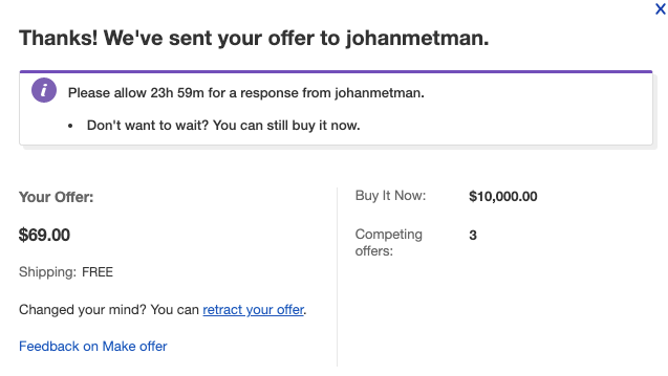Click the Don't want to wait notice text
Image resolution: width=668 pixels, height=376 pixels.
pyautogui.click(x=223, y=125)
